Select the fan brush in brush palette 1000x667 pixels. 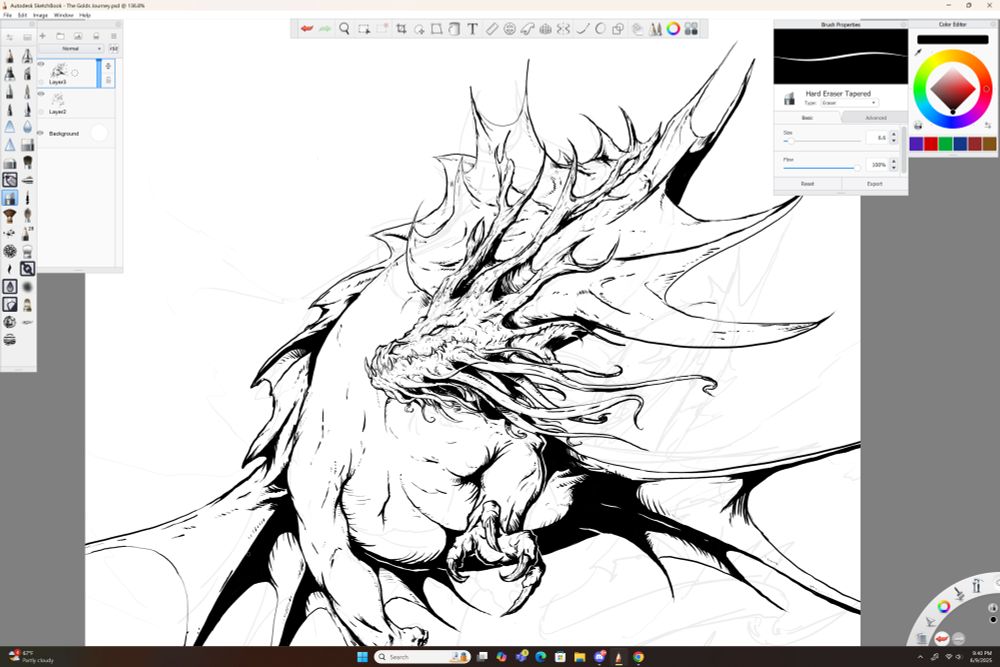click(x=10, y=216)
